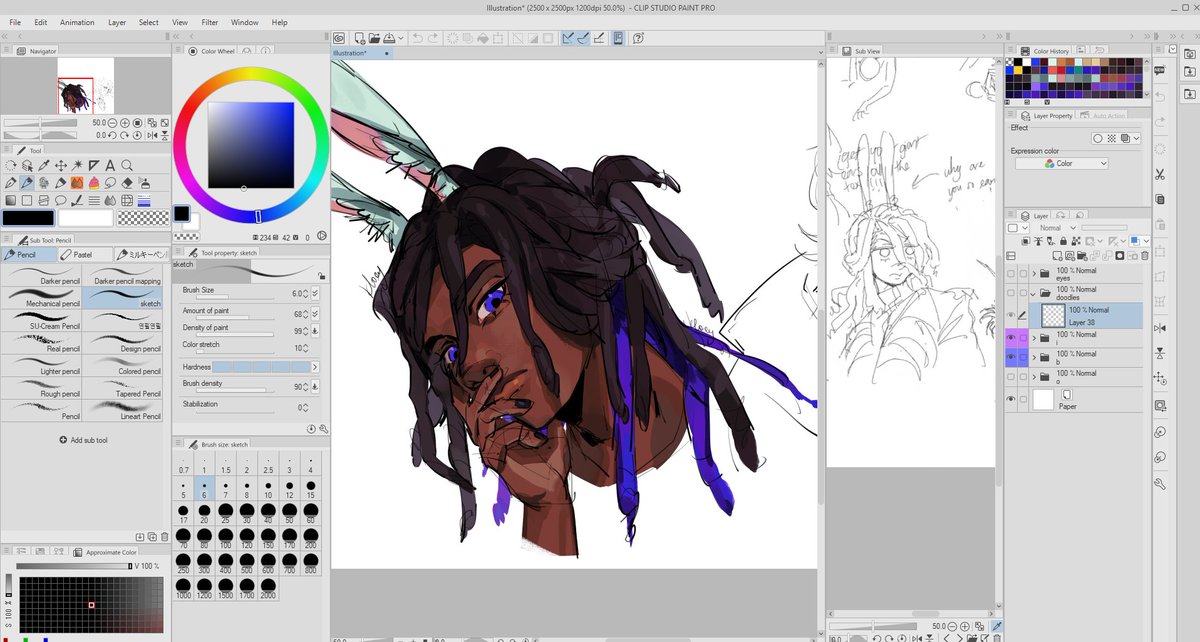Screen dimensions: 1200x642
Task: Select the Darker pencil sub tool
Action: point(42,275)
